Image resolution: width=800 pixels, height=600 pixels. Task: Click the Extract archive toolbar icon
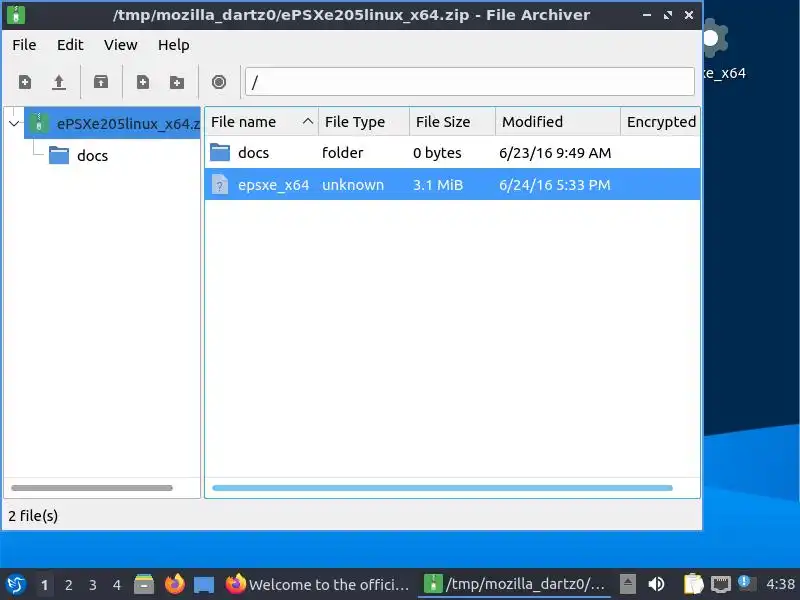[x=101, y=82]
